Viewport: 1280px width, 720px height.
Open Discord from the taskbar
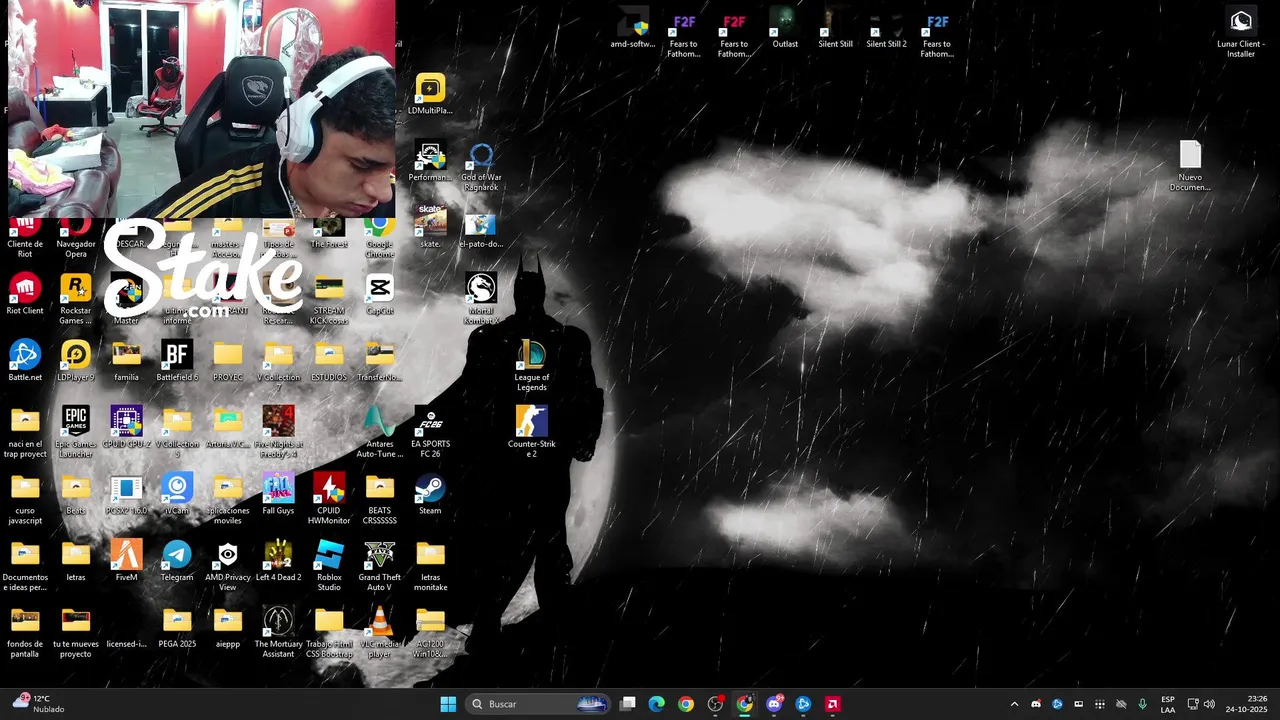774,704
